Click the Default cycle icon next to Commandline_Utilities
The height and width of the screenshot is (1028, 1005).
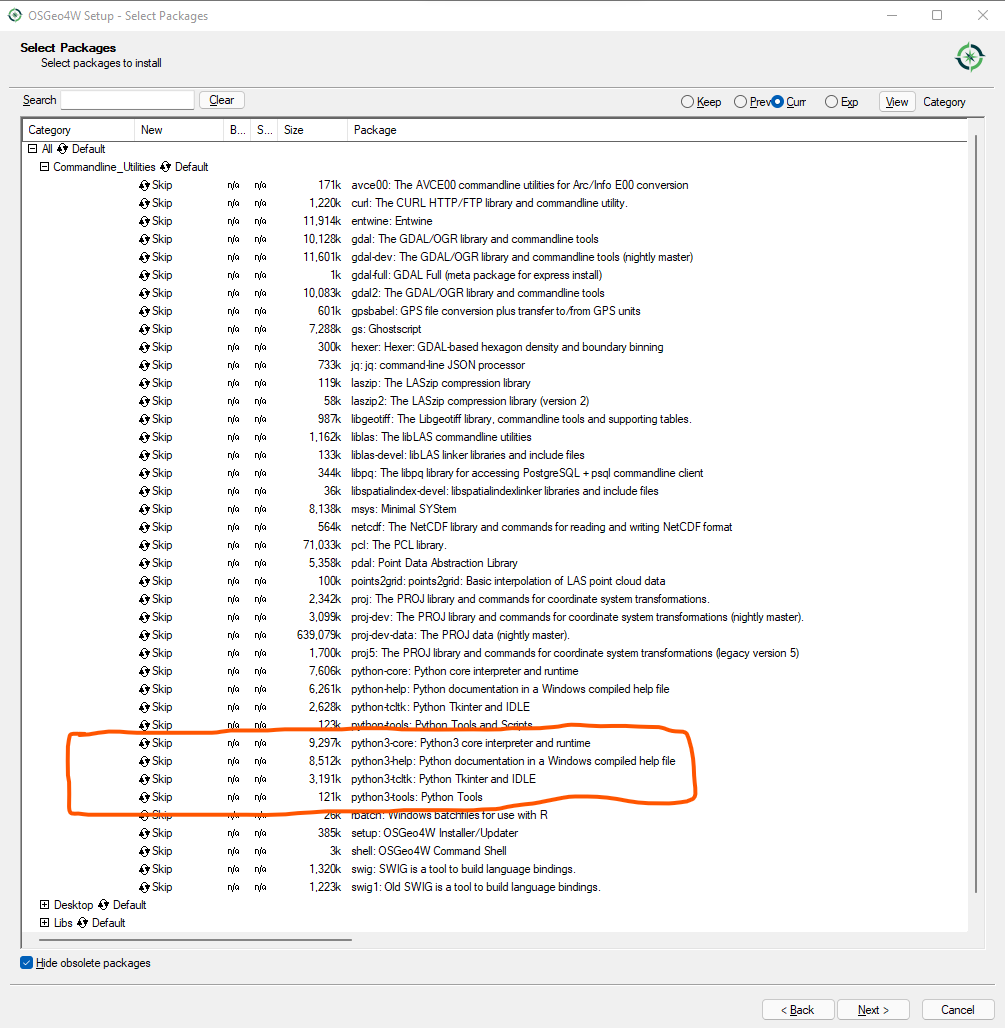165,167
